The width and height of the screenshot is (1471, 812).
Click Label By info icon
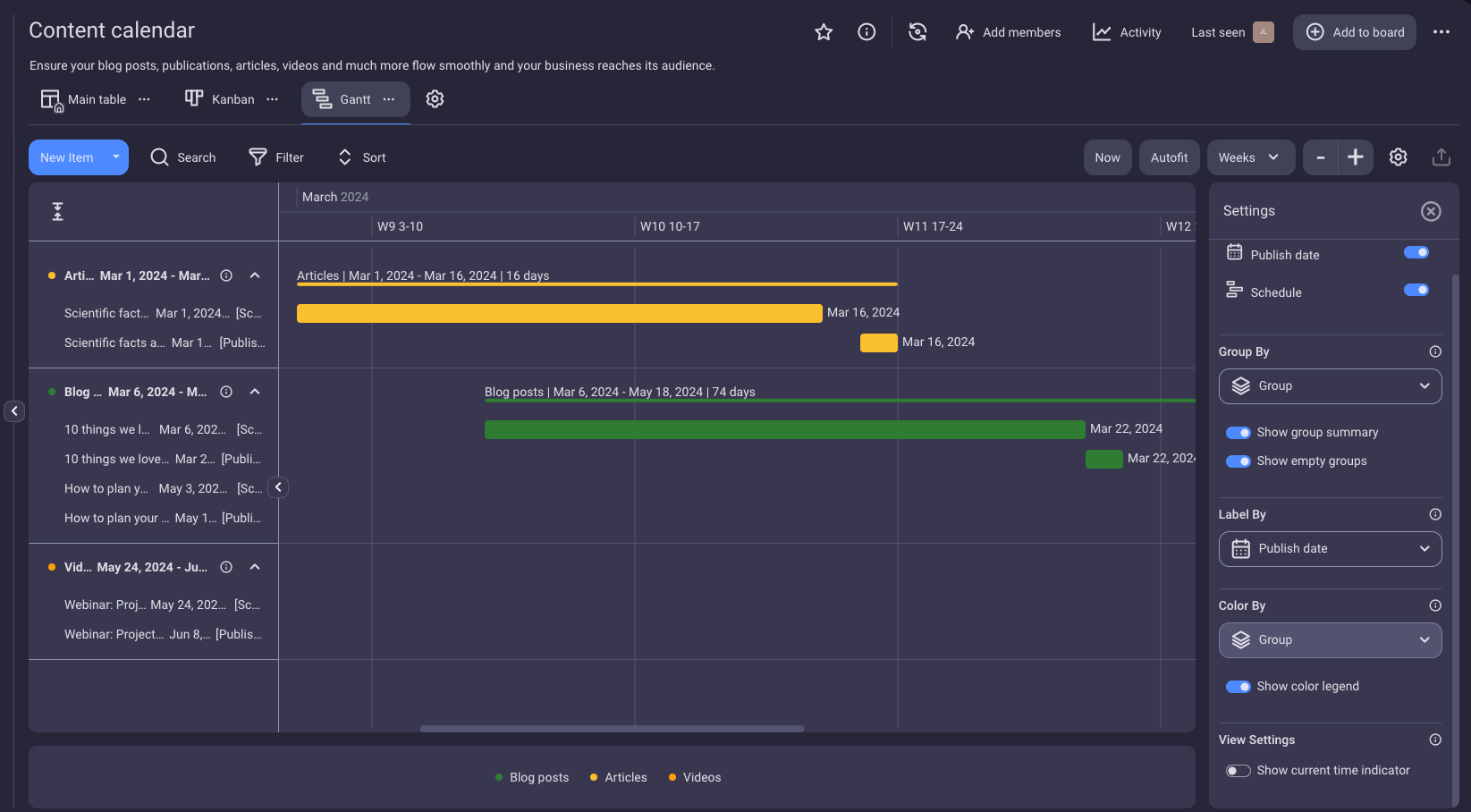coord(1435,514)
